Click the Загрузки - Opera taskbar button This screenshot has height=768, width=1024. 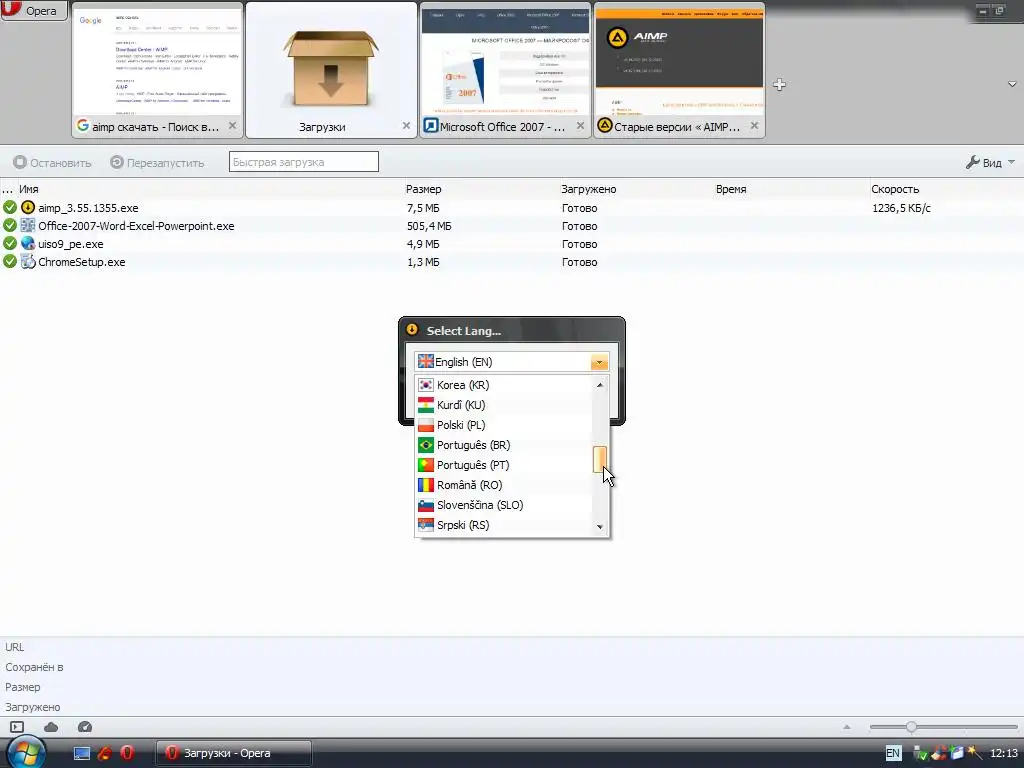pyautogui.click(x=234, y=753)
